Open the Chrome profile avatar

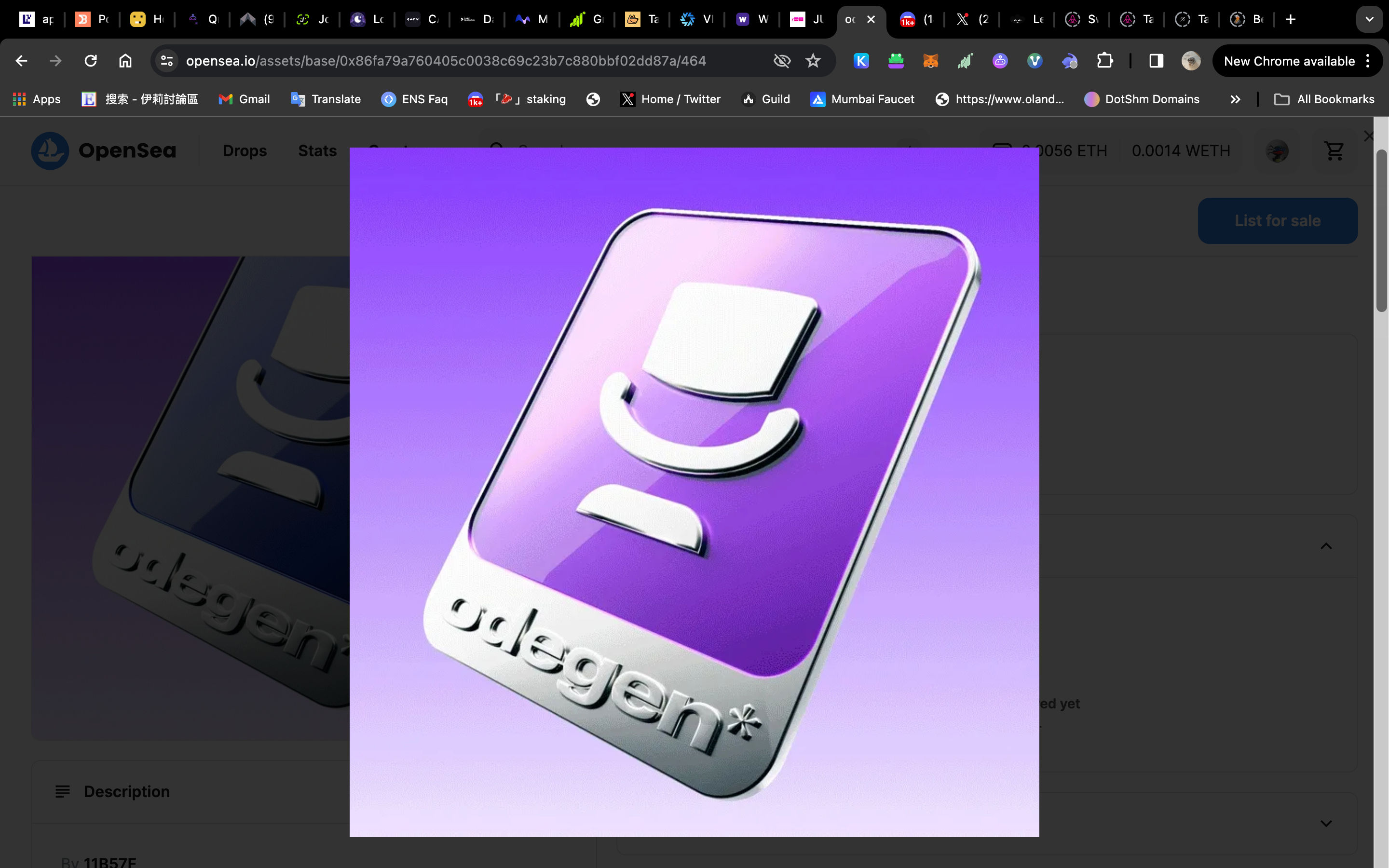(x=1191, y=61)
